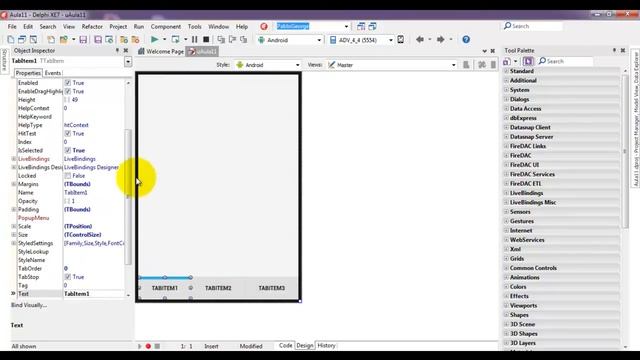
Task: Switch to the Code view tab
Action: 285,346
